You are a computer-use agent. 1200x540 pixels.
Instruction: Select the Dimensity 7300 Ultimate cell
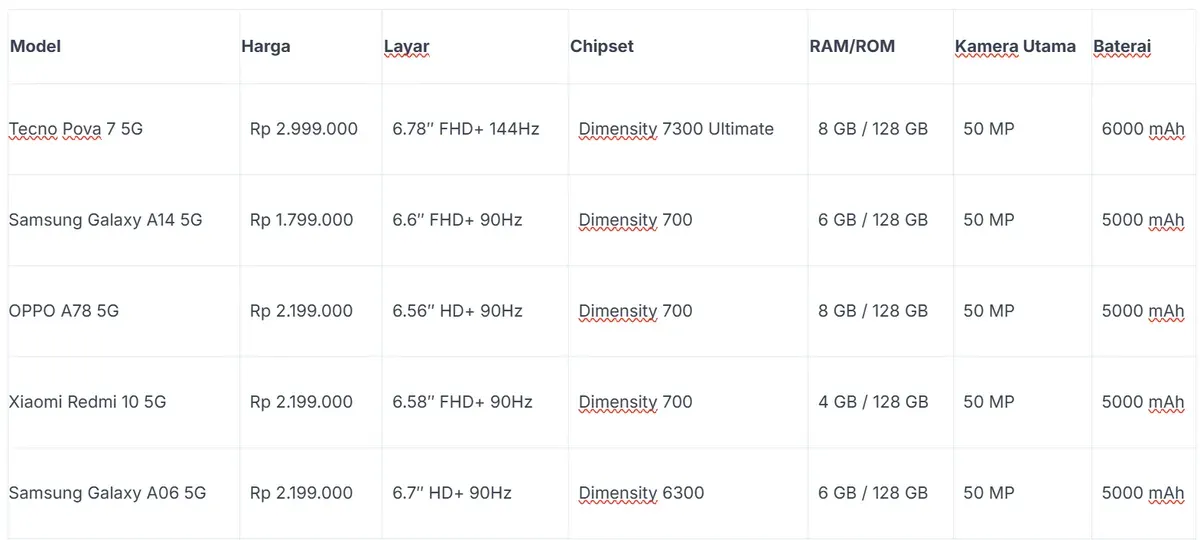point(676,129)
